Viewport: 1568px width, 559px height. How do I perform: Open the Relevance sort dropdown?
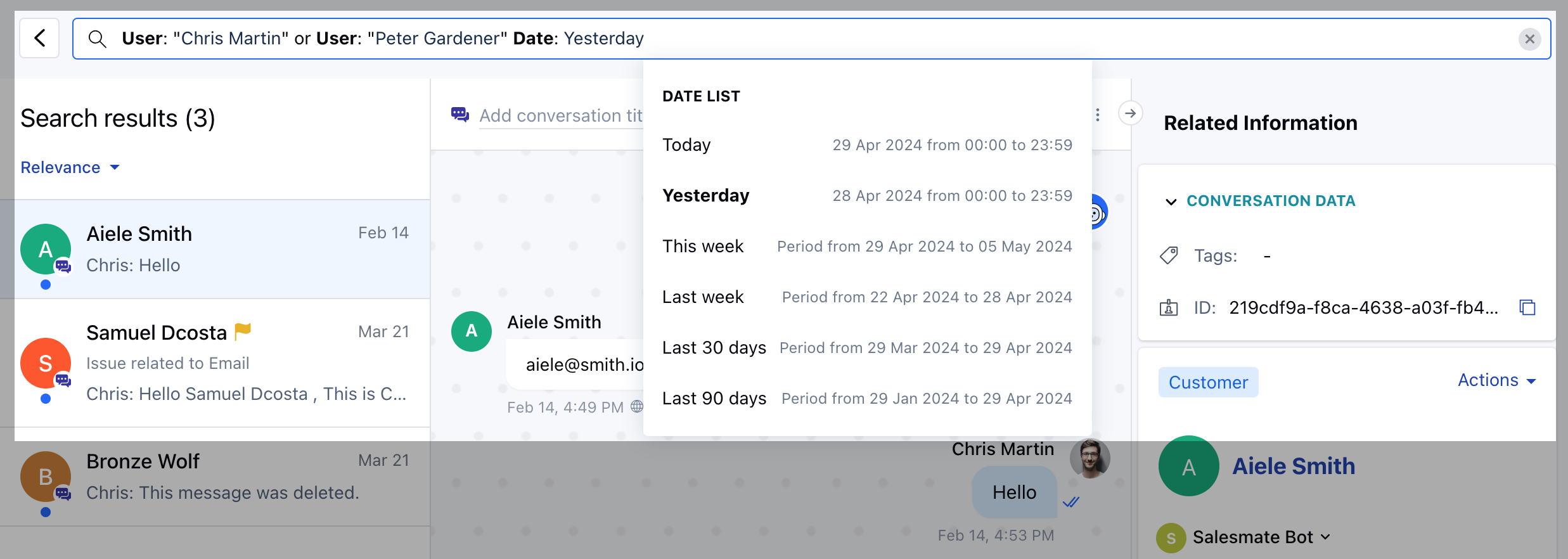click(x=70, y=167)
